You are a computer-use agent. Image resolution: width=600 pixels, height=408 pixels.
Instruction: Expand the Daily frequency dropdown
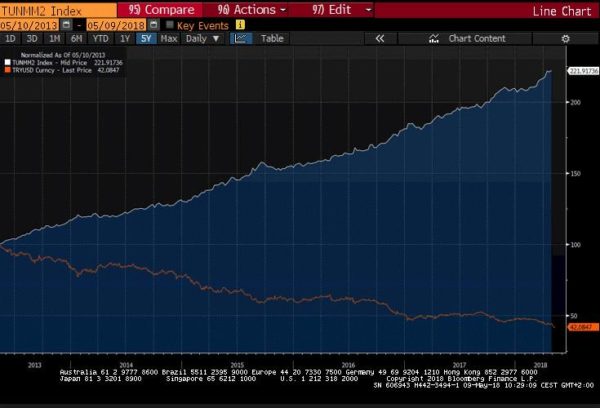pyautogui.click(x=201, y=38)
